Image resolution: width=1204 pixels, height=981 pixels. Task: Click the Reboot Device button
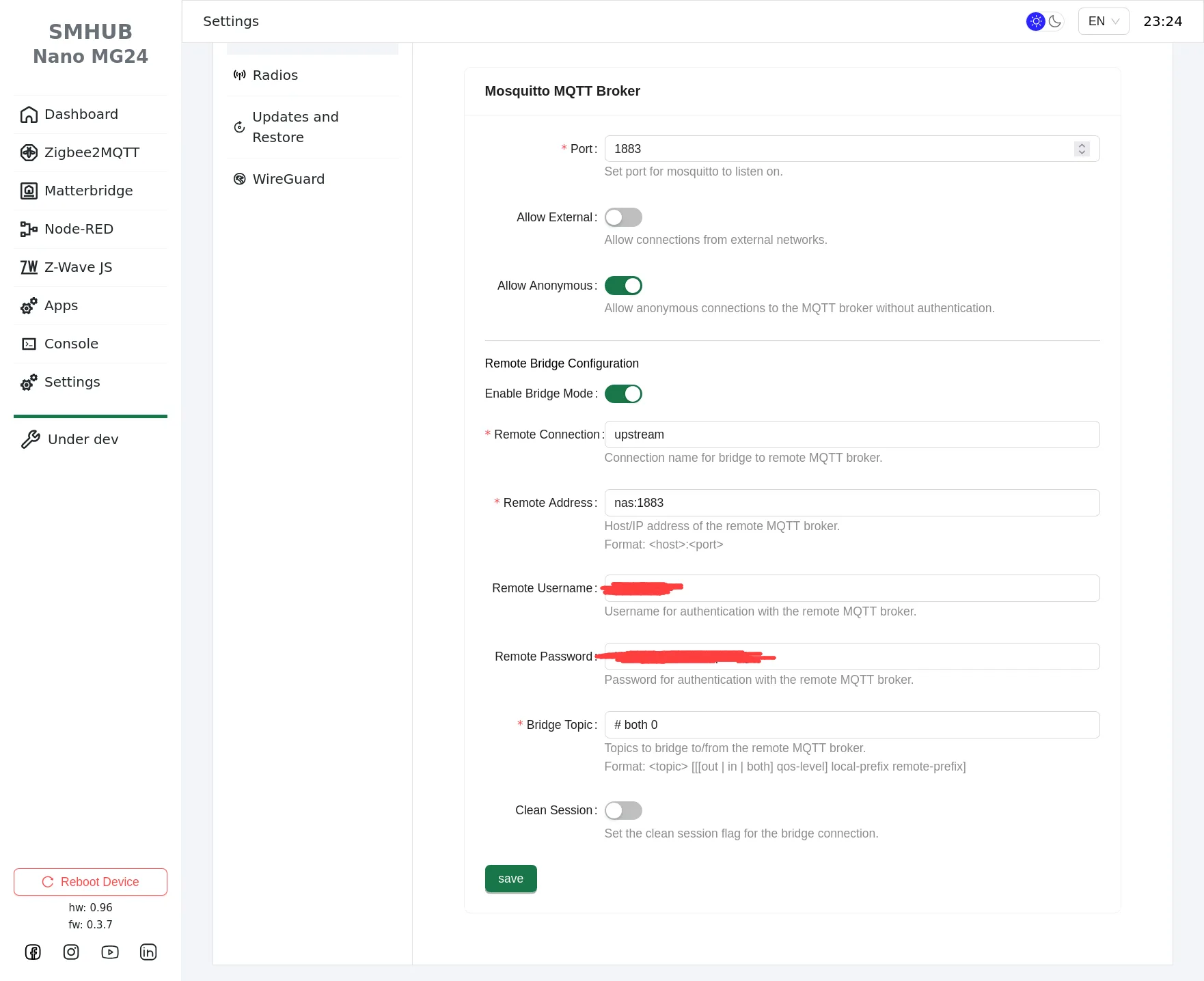point(90,882)
